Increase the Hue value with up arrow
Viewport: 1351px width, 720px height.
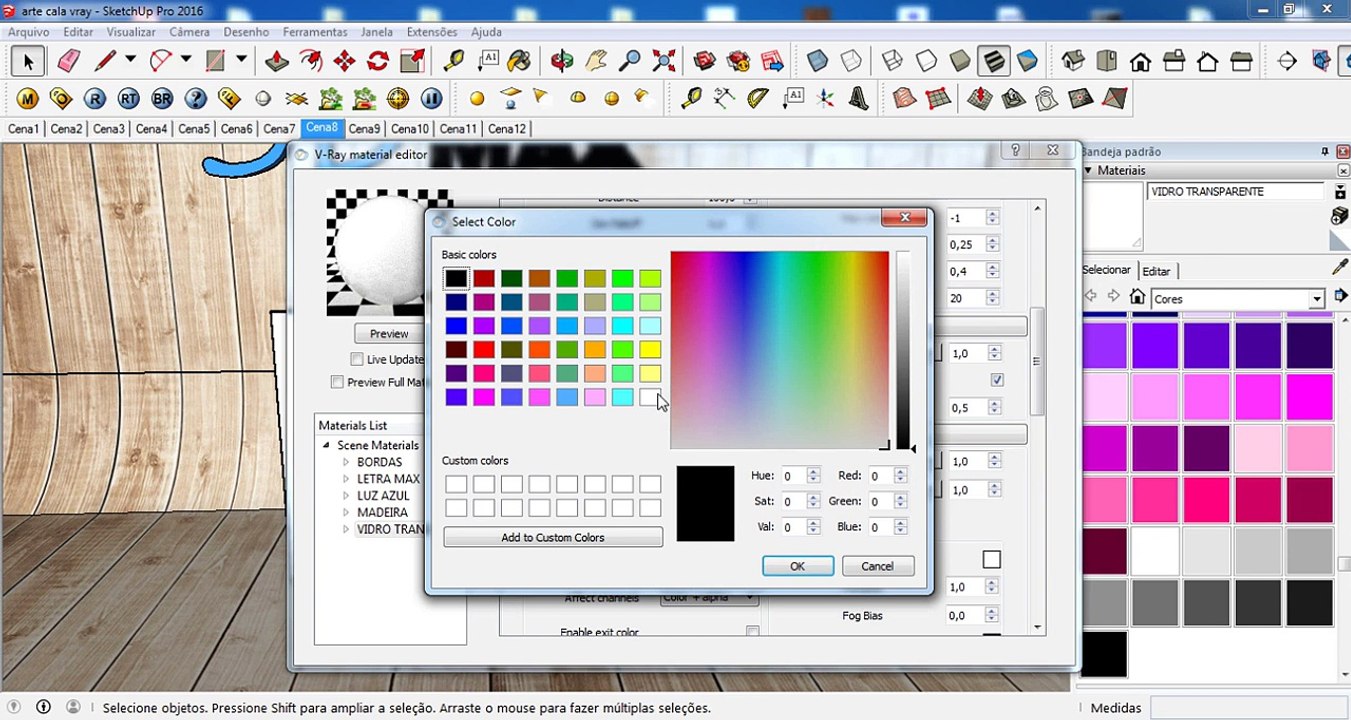click(x=813, y=472)
